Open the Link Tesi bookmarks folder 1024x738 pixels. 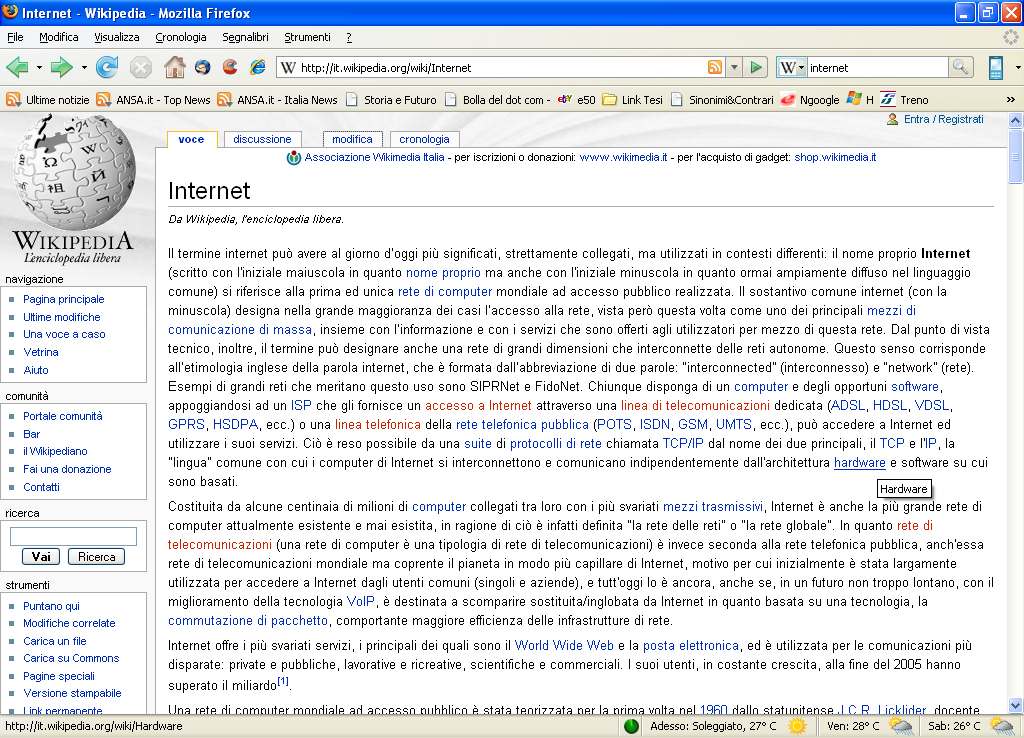pyautogui.click(x=632, y=100)
